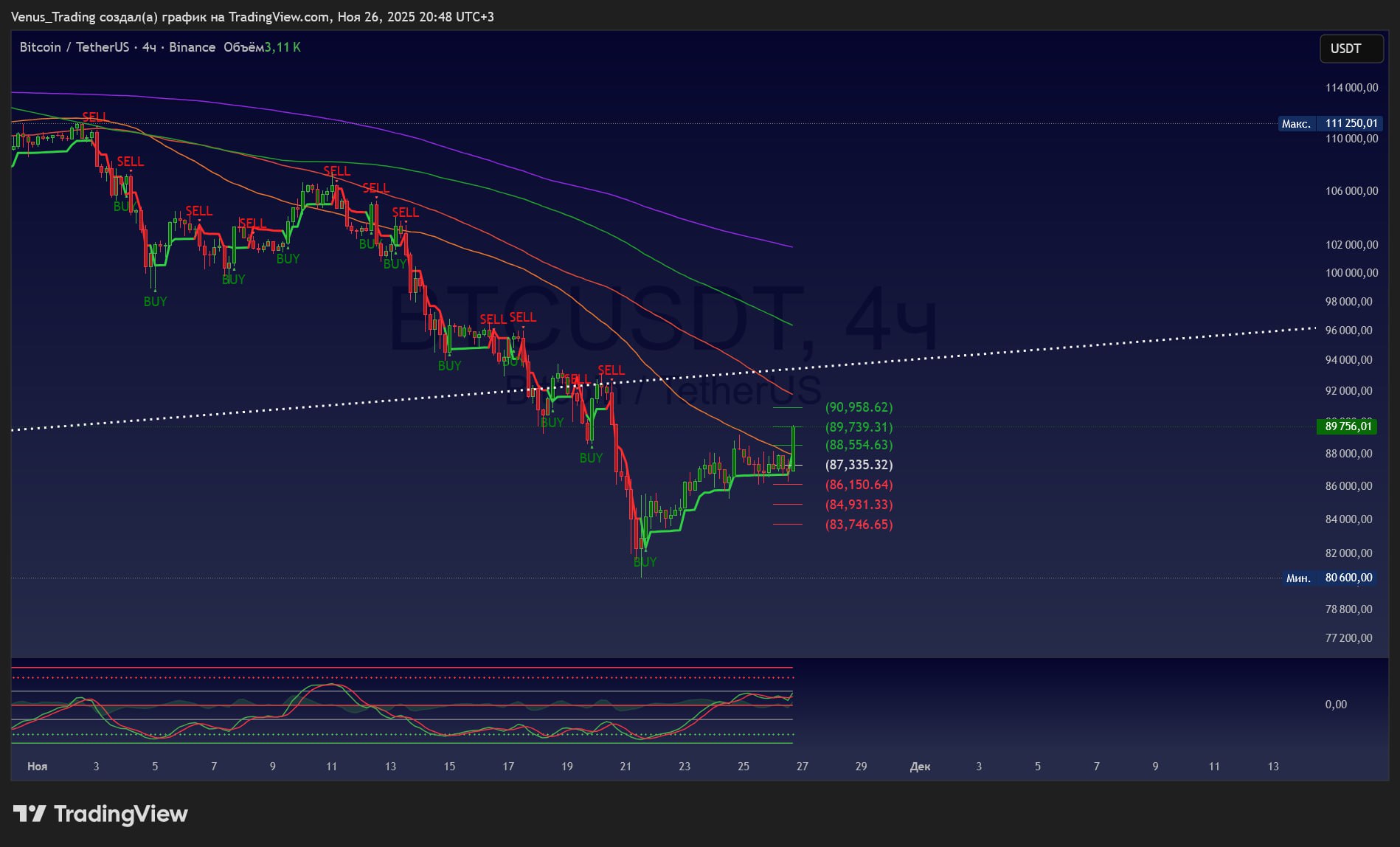
Task: Click the SELL signal marker above 92,000
Action: coord(611,370)
